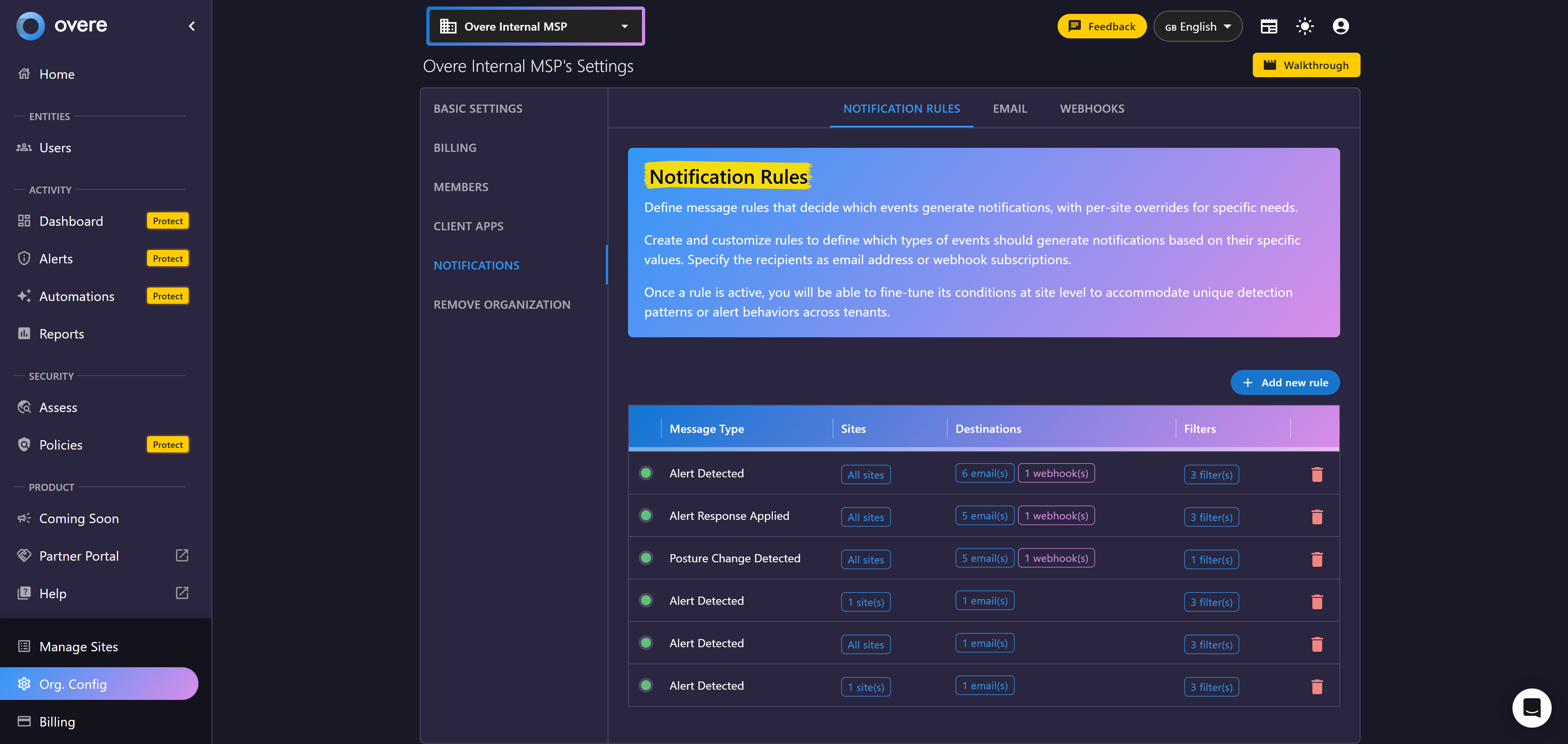
Task: Open the WEBHOOKS tab
Action: [x=1091, y=108]
